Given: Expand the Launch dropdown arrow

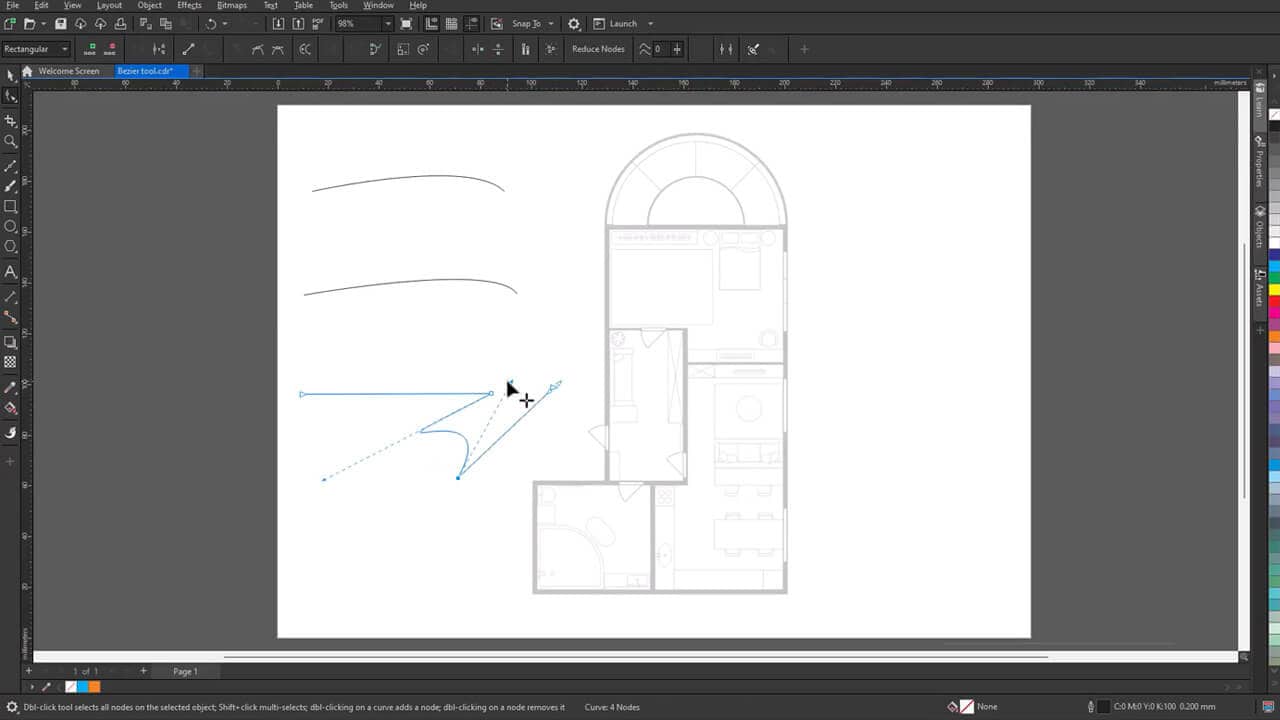Looking at the screenshot, I should click(x=650, y=24).
